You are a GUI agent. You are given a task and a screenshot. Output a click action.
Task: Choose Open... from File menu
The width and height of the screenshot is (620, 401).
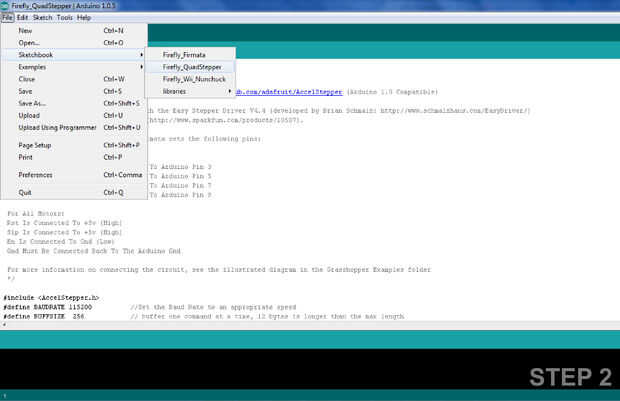coord(74,43)
